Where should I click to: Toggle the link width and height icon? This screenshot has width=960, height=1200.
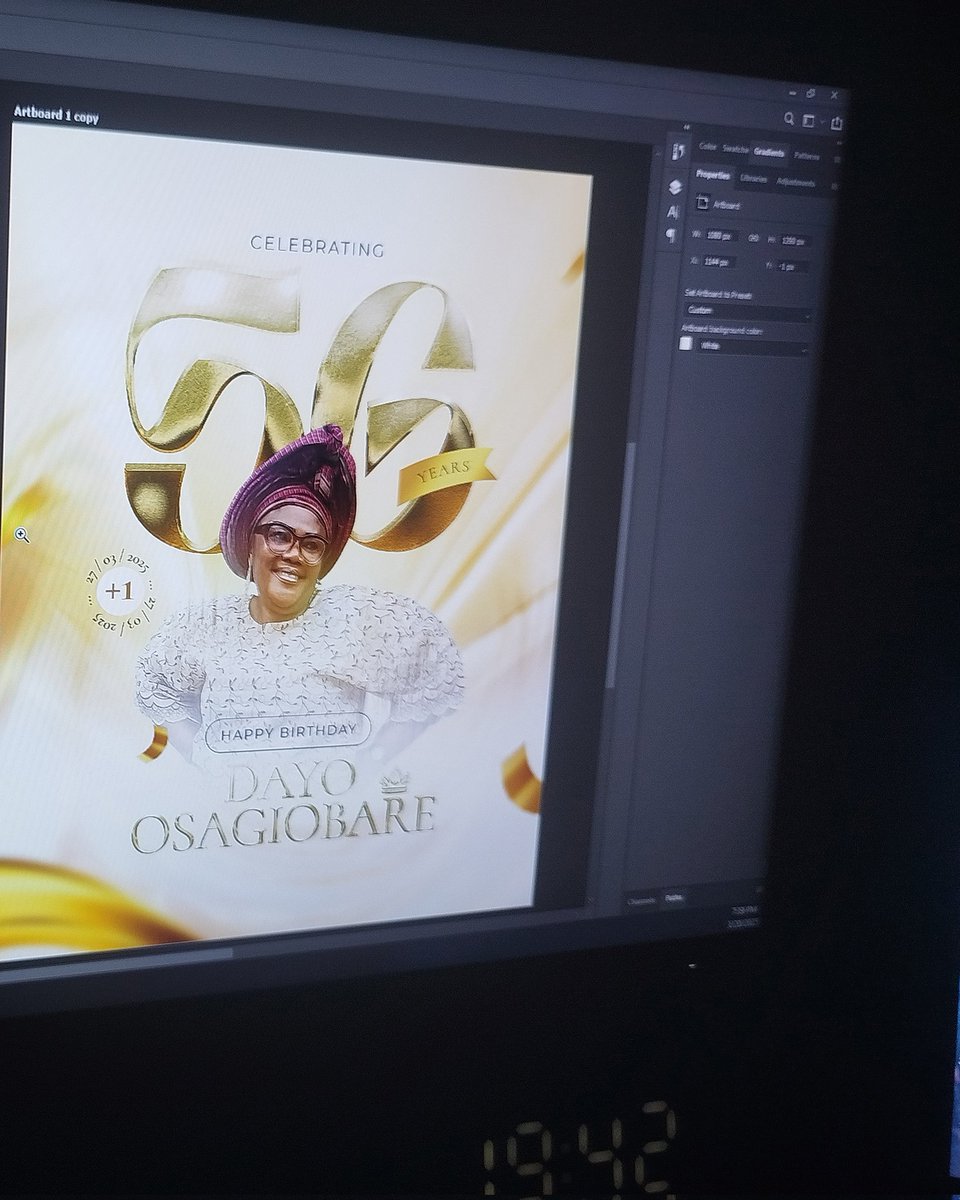(x=753, y=238)
